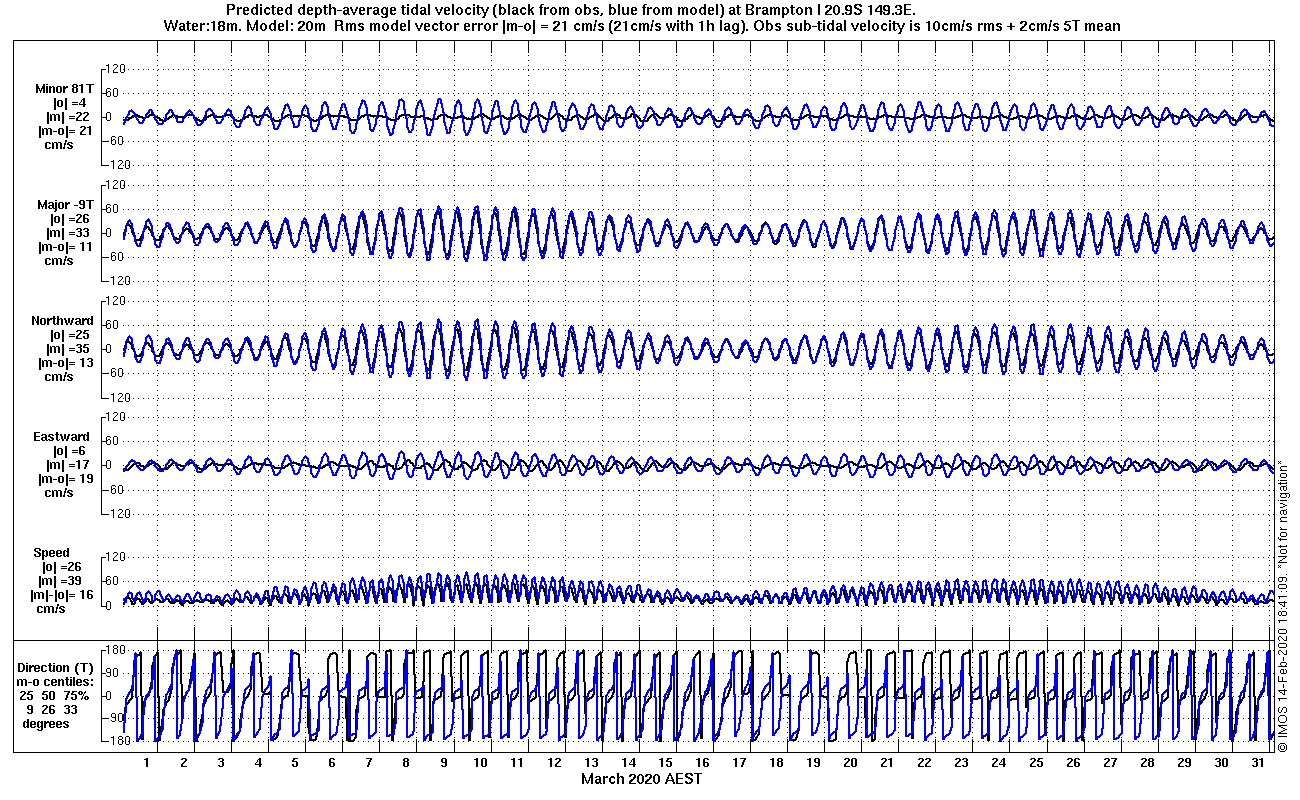1300x800 pixels.
Task: Click the 'degrees' unit label
Action: pos(46,723)
